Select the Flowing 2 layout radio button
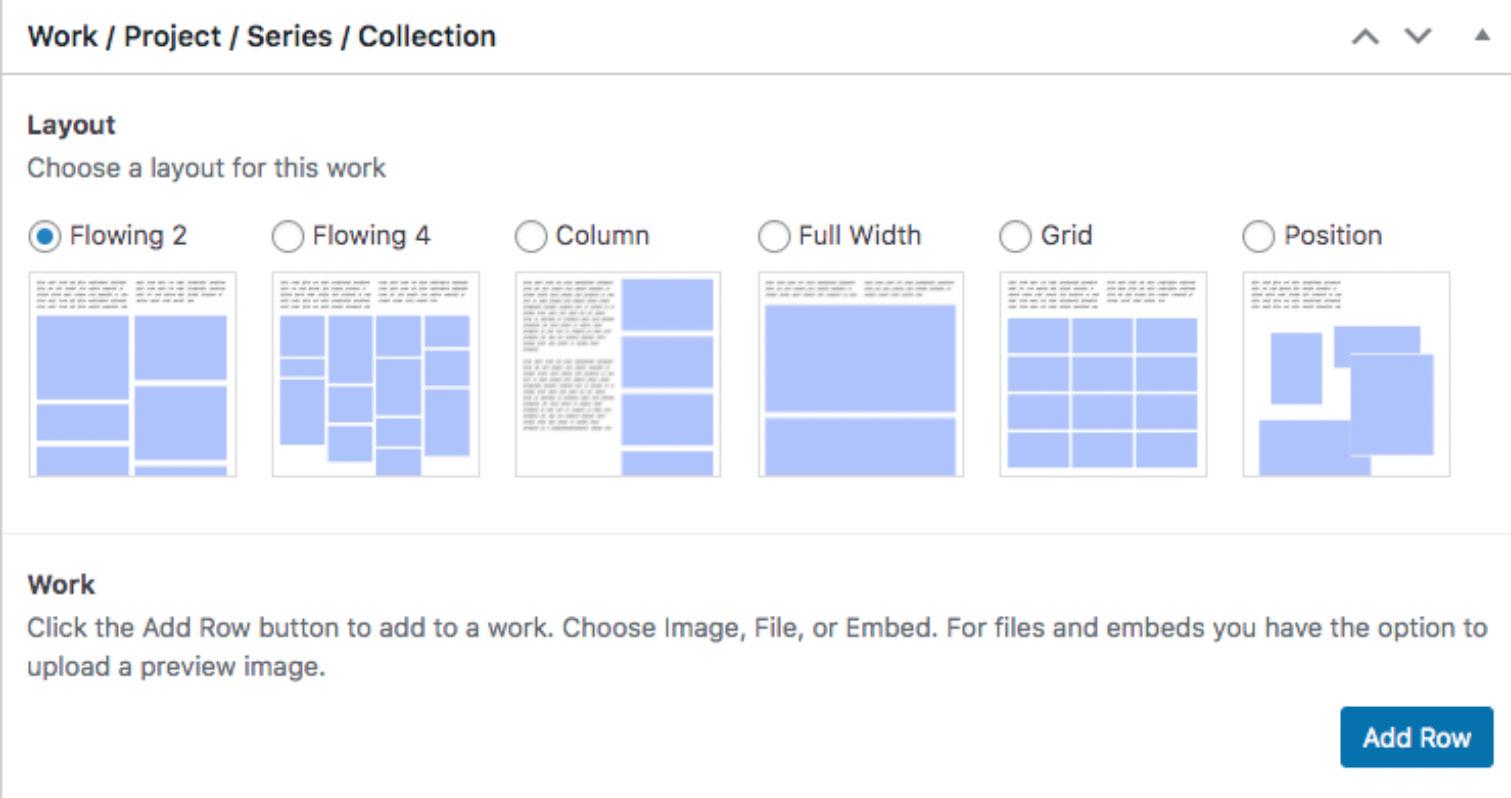1511x798 pixels. pos(45,237)
